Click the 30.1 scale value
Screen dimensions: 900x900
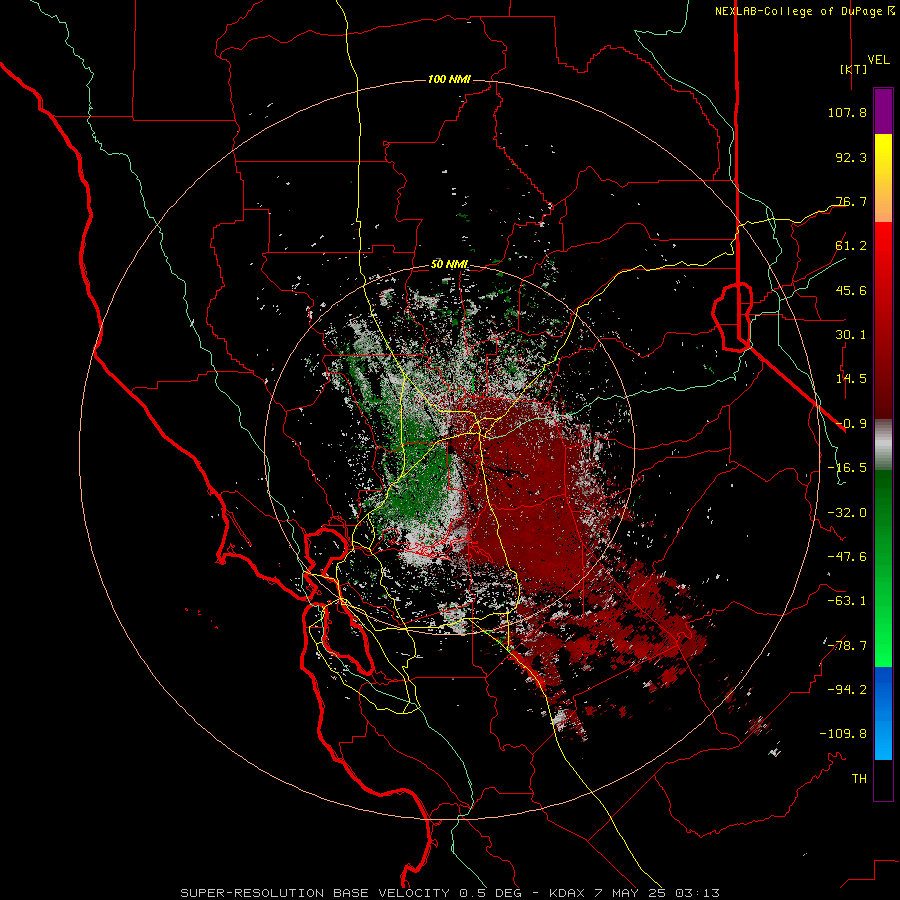click(851, 335)
